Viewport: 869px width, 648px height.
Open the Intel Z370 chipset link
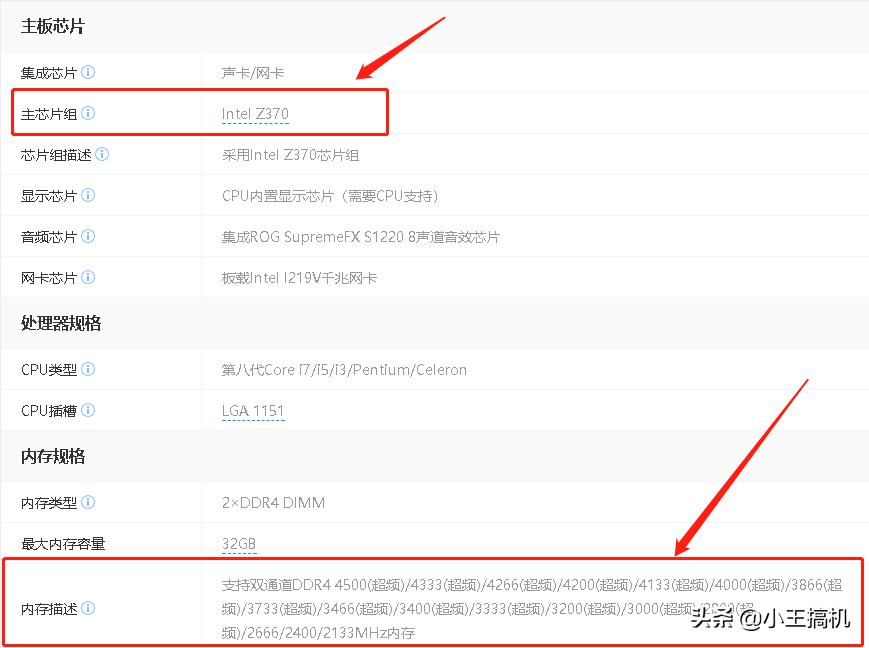click(x=253, y=113)
